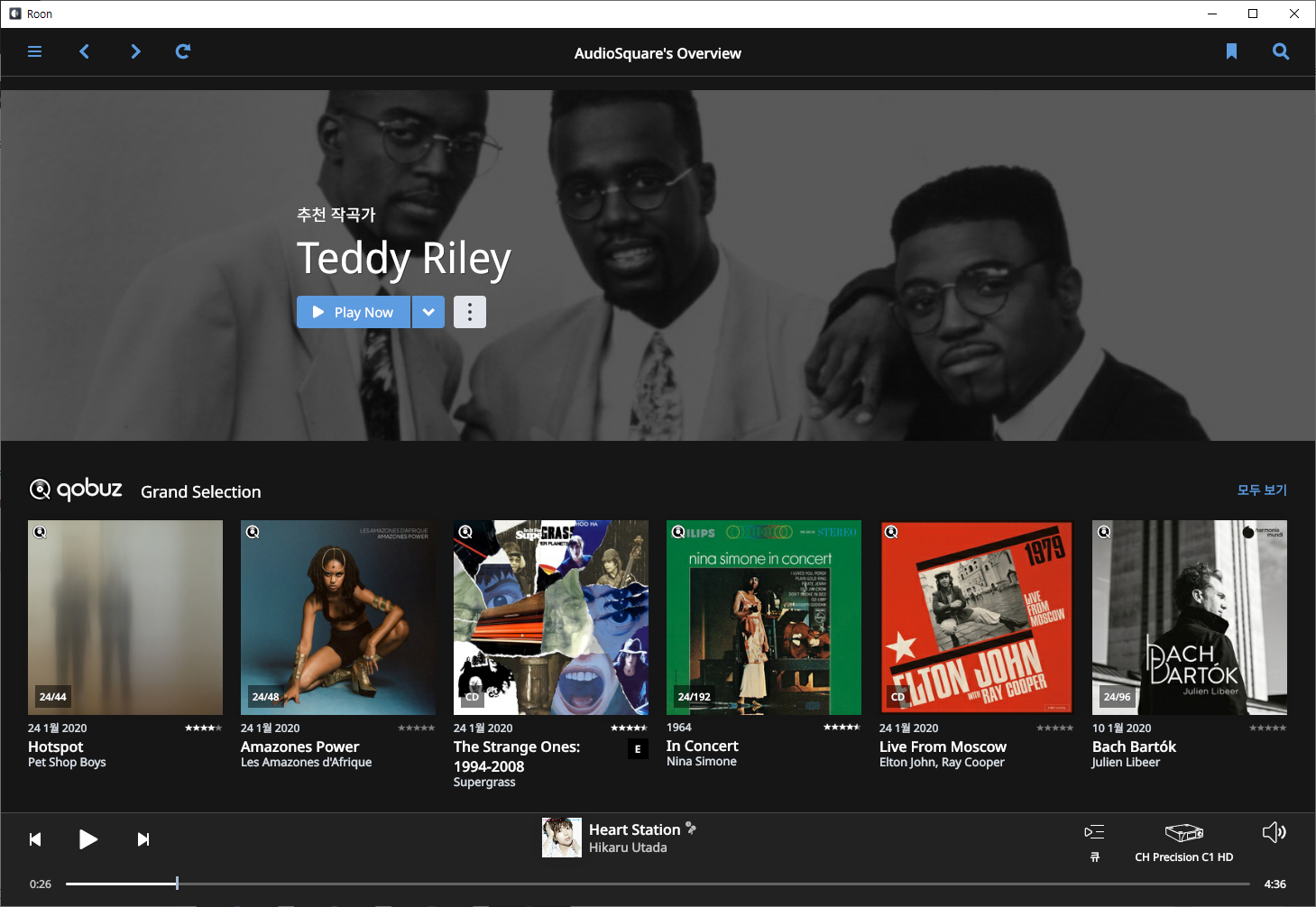The height and width of the screenshot is (907, 1316).
Task: Open three-dot menu for Teddy Riley
Action: tap(470, 312)
